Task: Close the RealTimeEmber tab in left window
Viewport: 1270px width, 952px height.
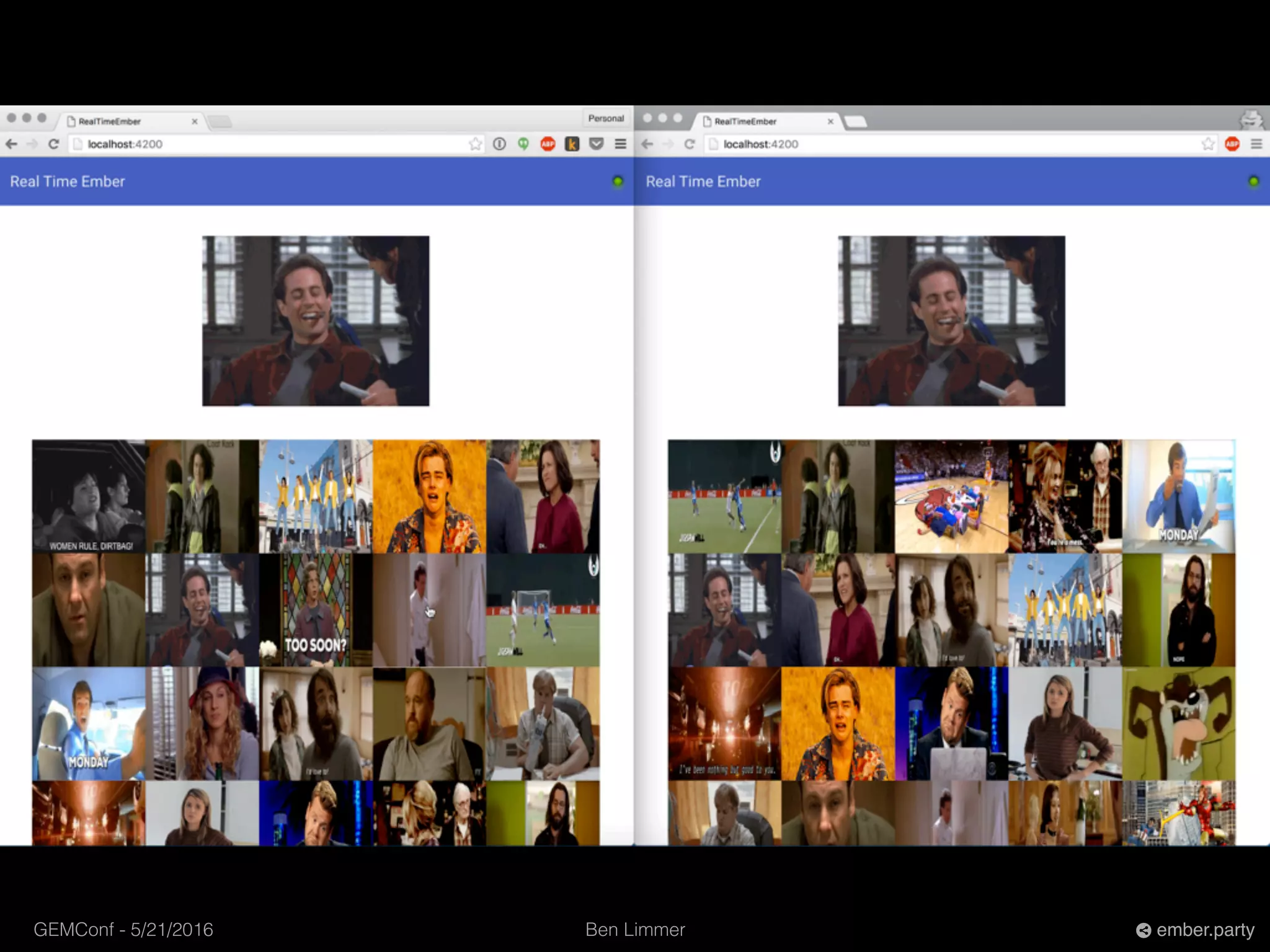Action: point(195,121)
